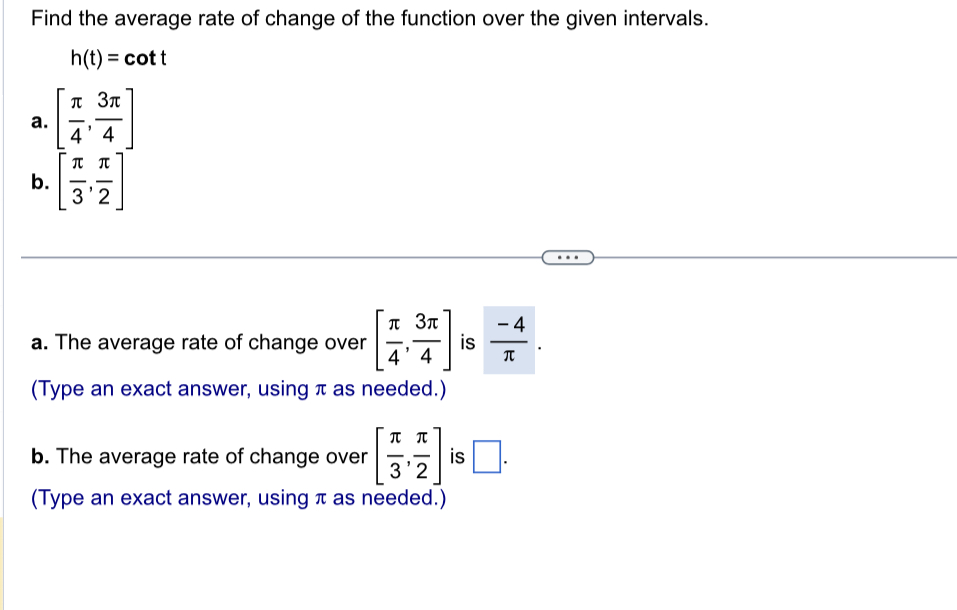The image size is (957, 610).
Task: Click the denominator π of the part a answer
Action: [x=510, y=358]
